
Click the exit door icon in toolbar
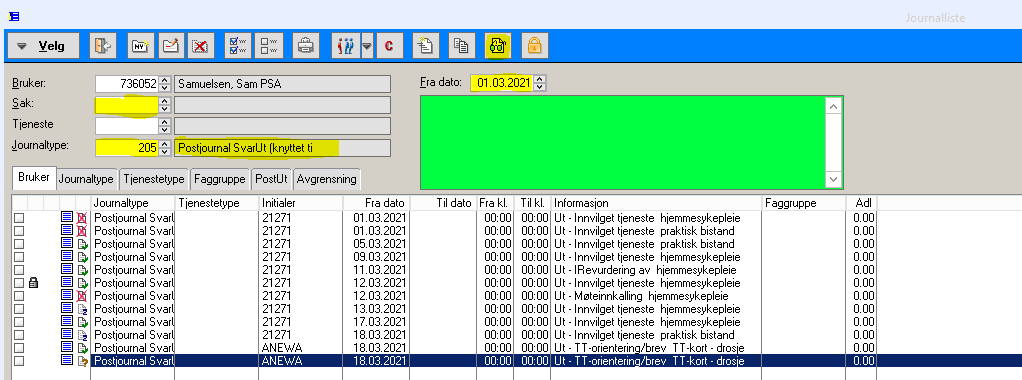pos(102,46)
